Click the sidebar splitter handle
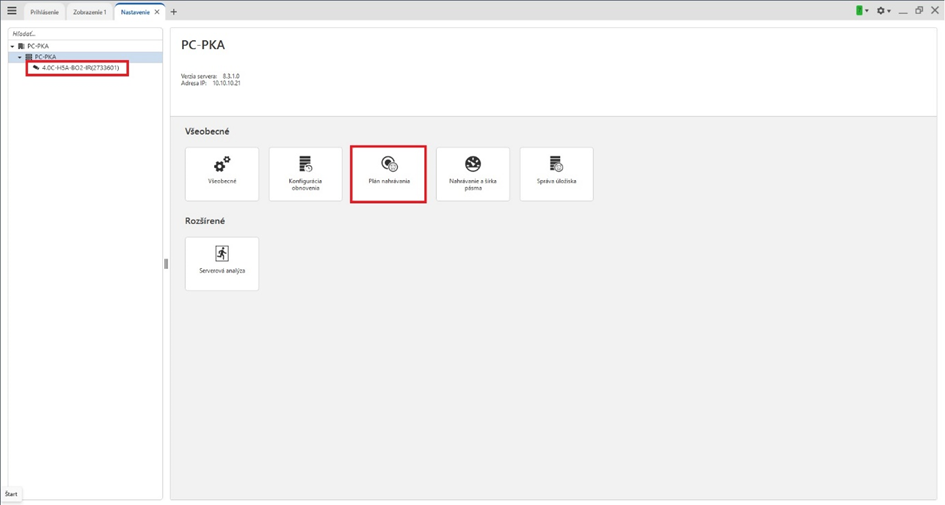The image size is (945, 505). click(x=166, y=264)
